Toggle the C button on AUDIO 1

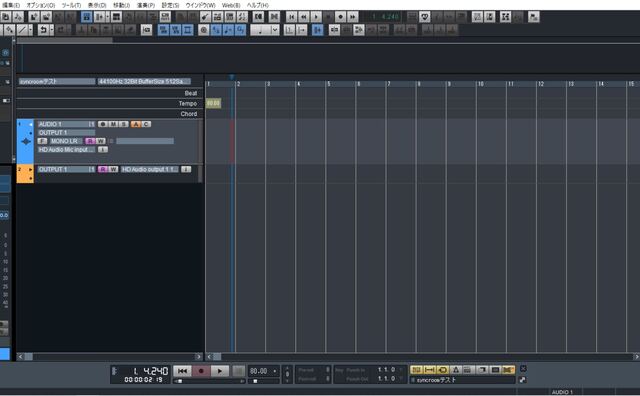pyautogui.click(x=146, y=124)
